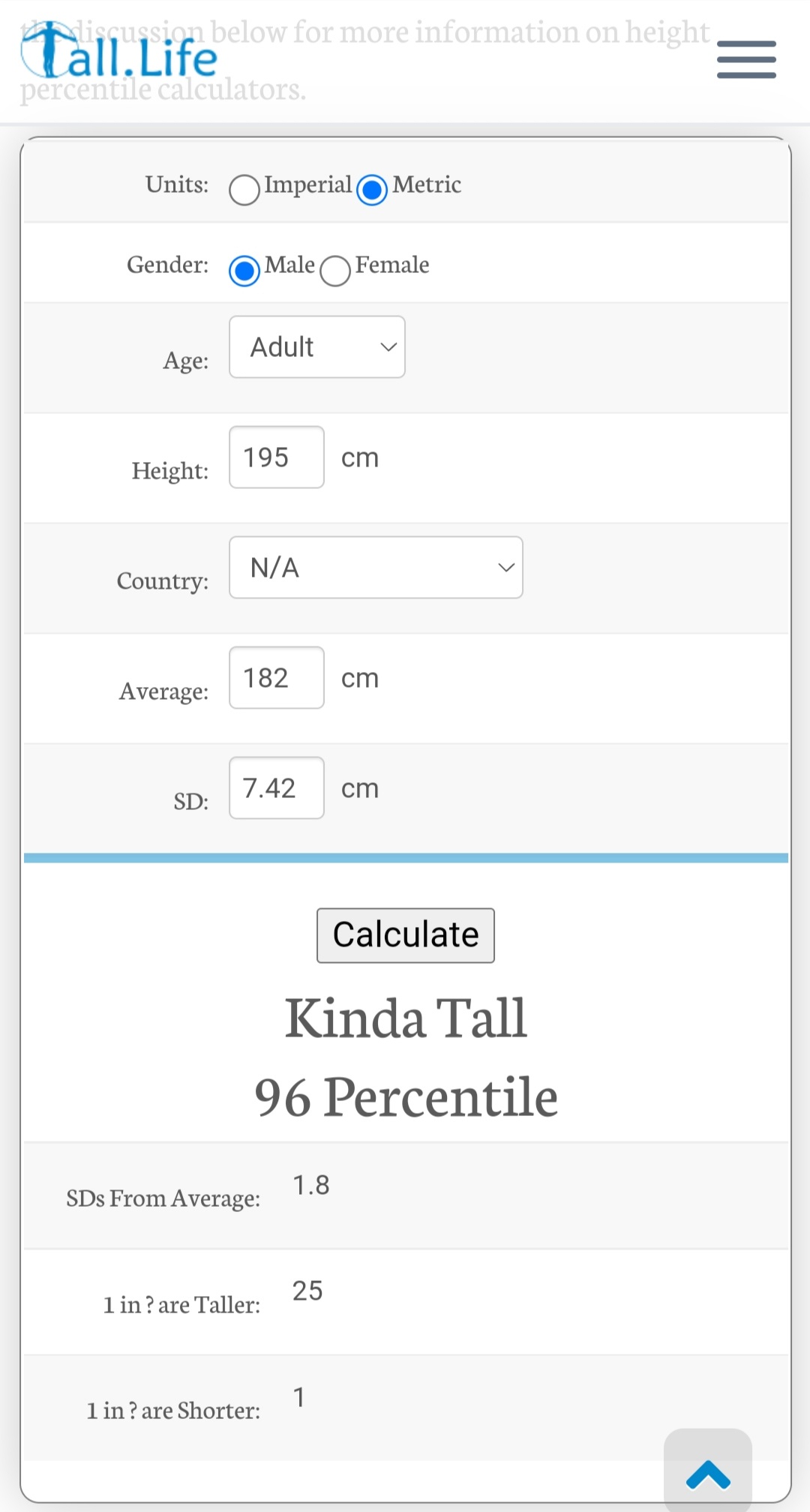Open the hamburger menu
Viewport: 810px width, 1512px height.
point(746,60)
